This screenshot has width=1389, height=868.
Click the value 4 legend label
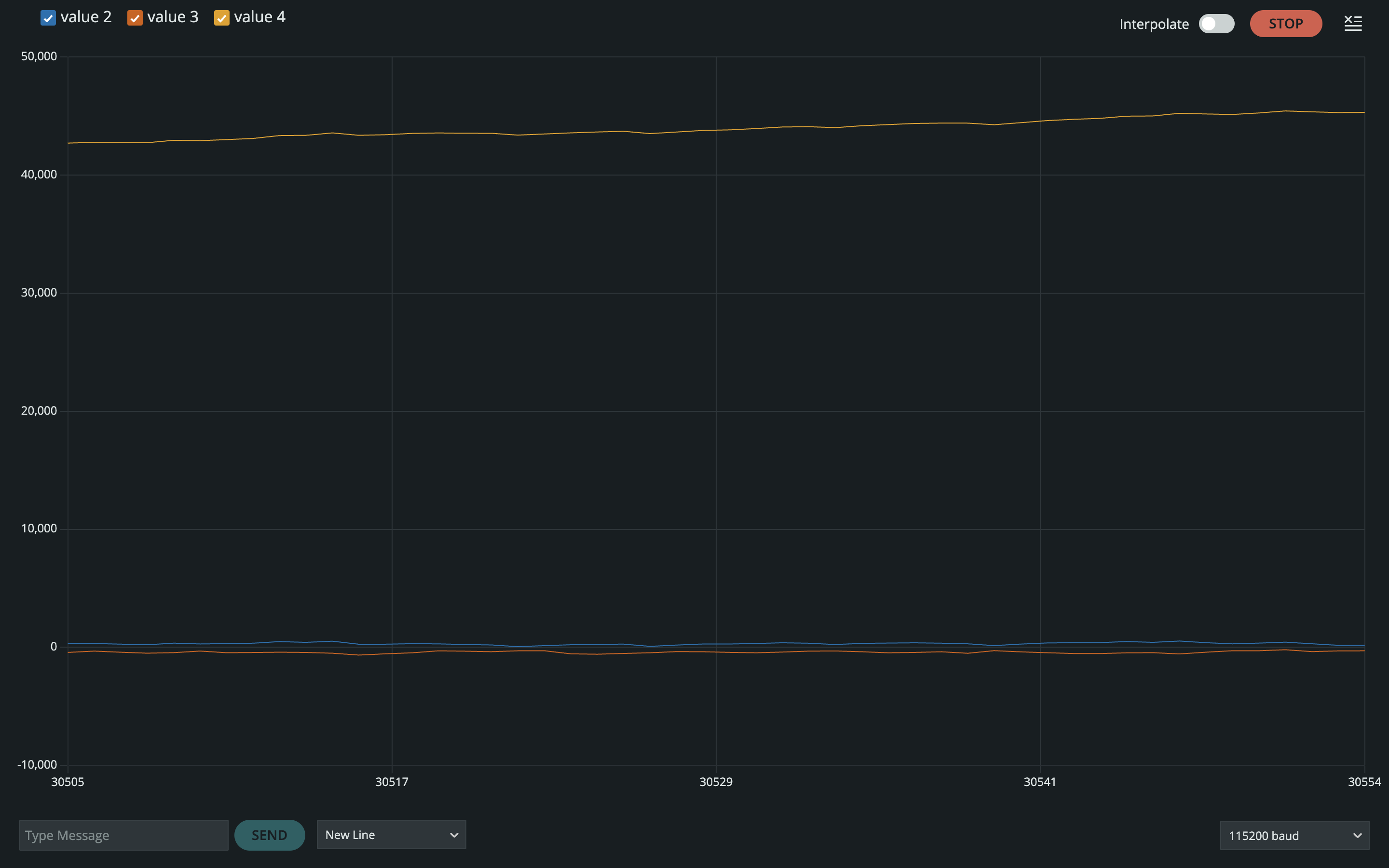coord(259,17)
